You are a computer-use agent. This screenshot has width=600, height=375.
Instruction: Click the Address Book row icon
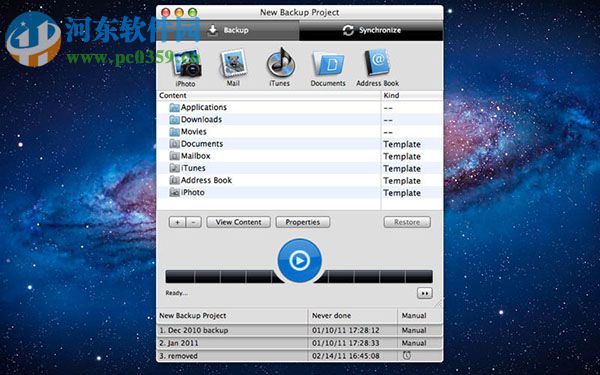pyautogui.click(x=174, y=181)
